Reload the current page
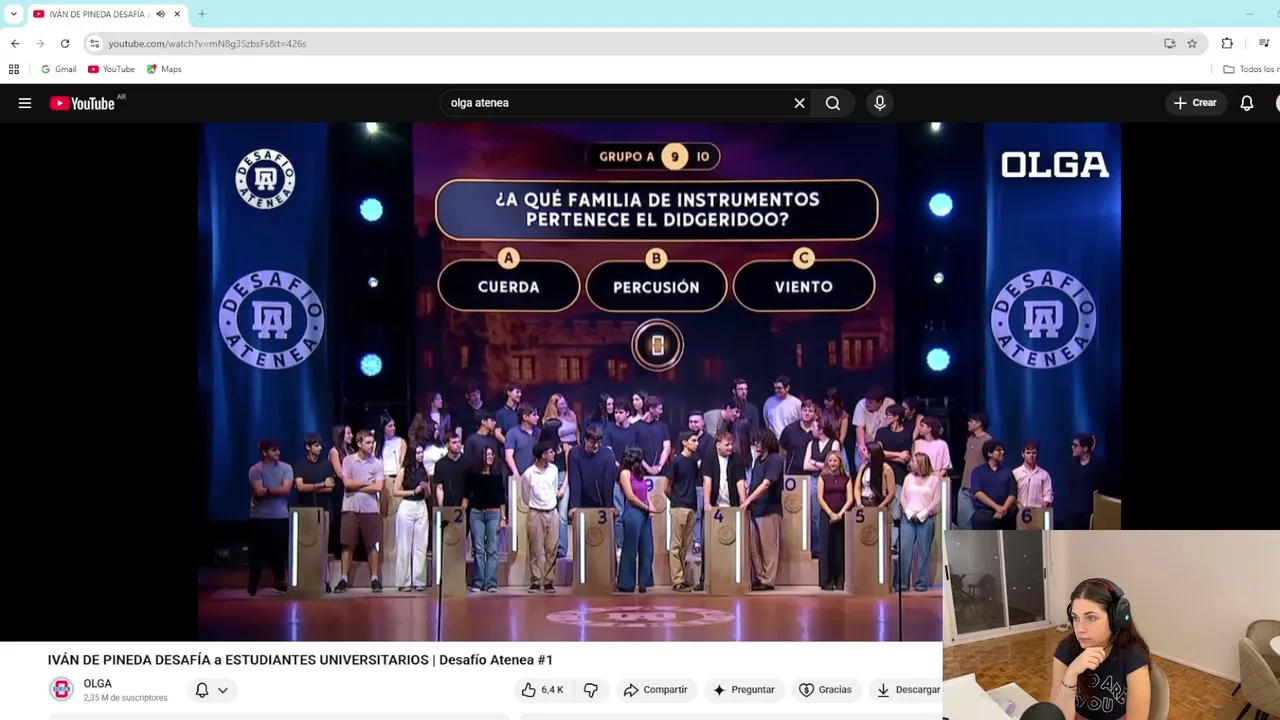Image resolution: width=1280 pixels, height=720 pixels. pyautogui.click(x=65, y=43)
